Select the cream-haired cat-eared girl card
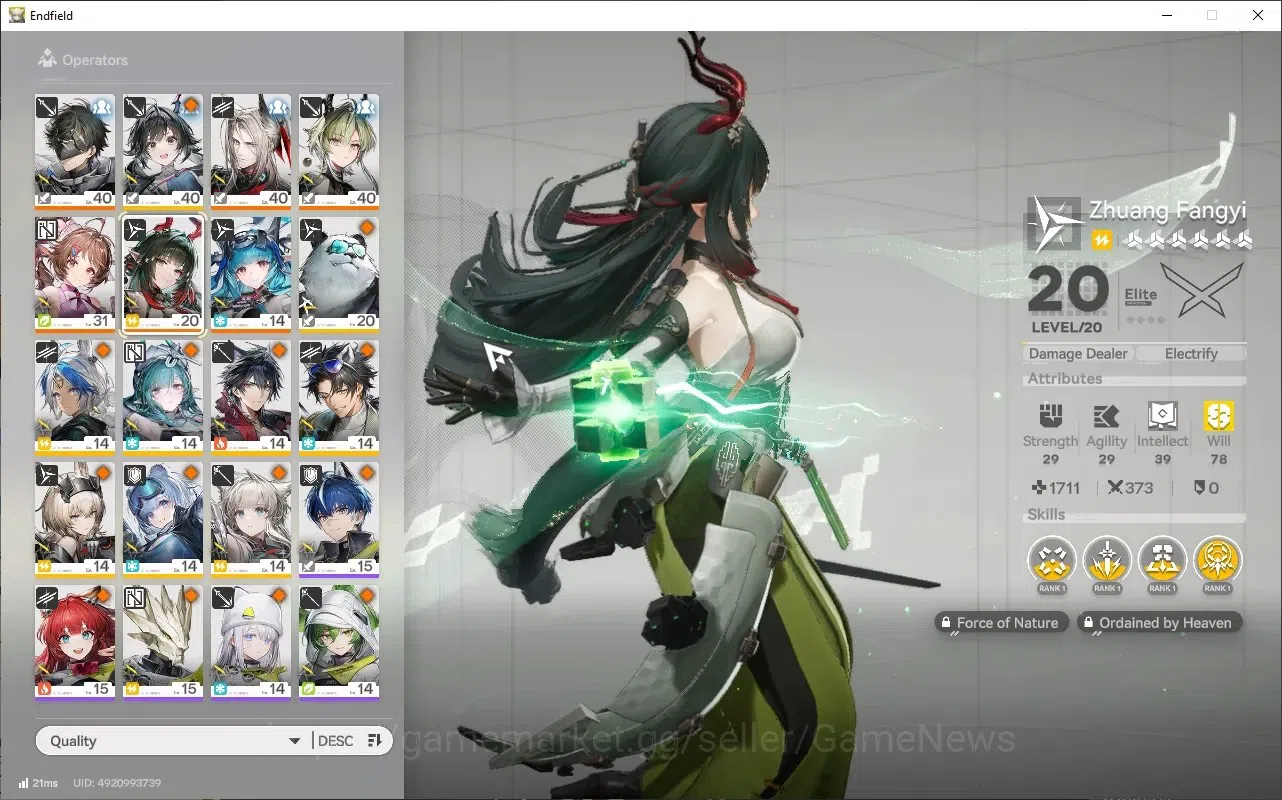The height and width of the screenshot is (800, 1282). tap(251, 521)
